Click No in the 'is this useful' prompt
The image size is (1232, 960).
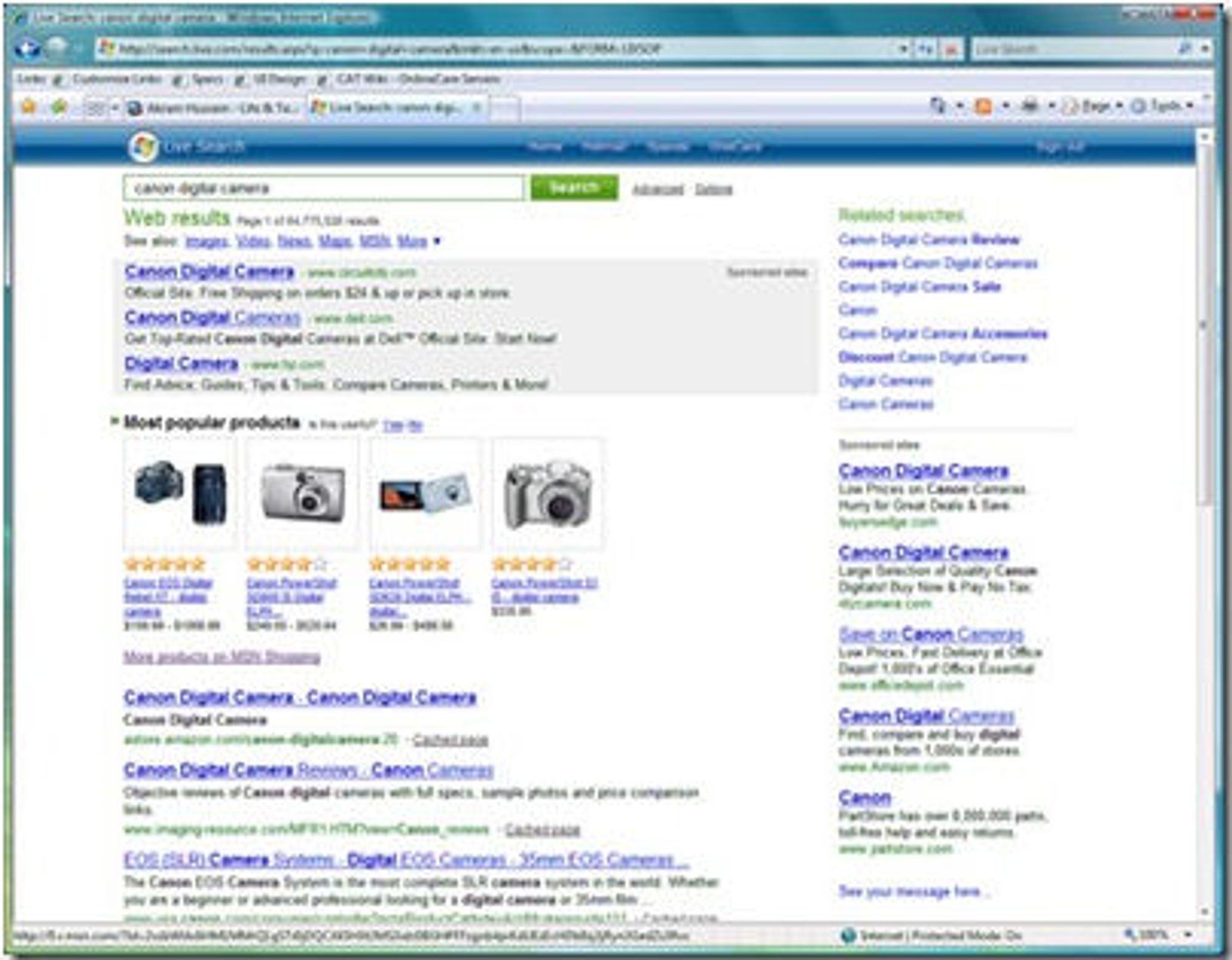pyautogui.click(x=415, y=425)
